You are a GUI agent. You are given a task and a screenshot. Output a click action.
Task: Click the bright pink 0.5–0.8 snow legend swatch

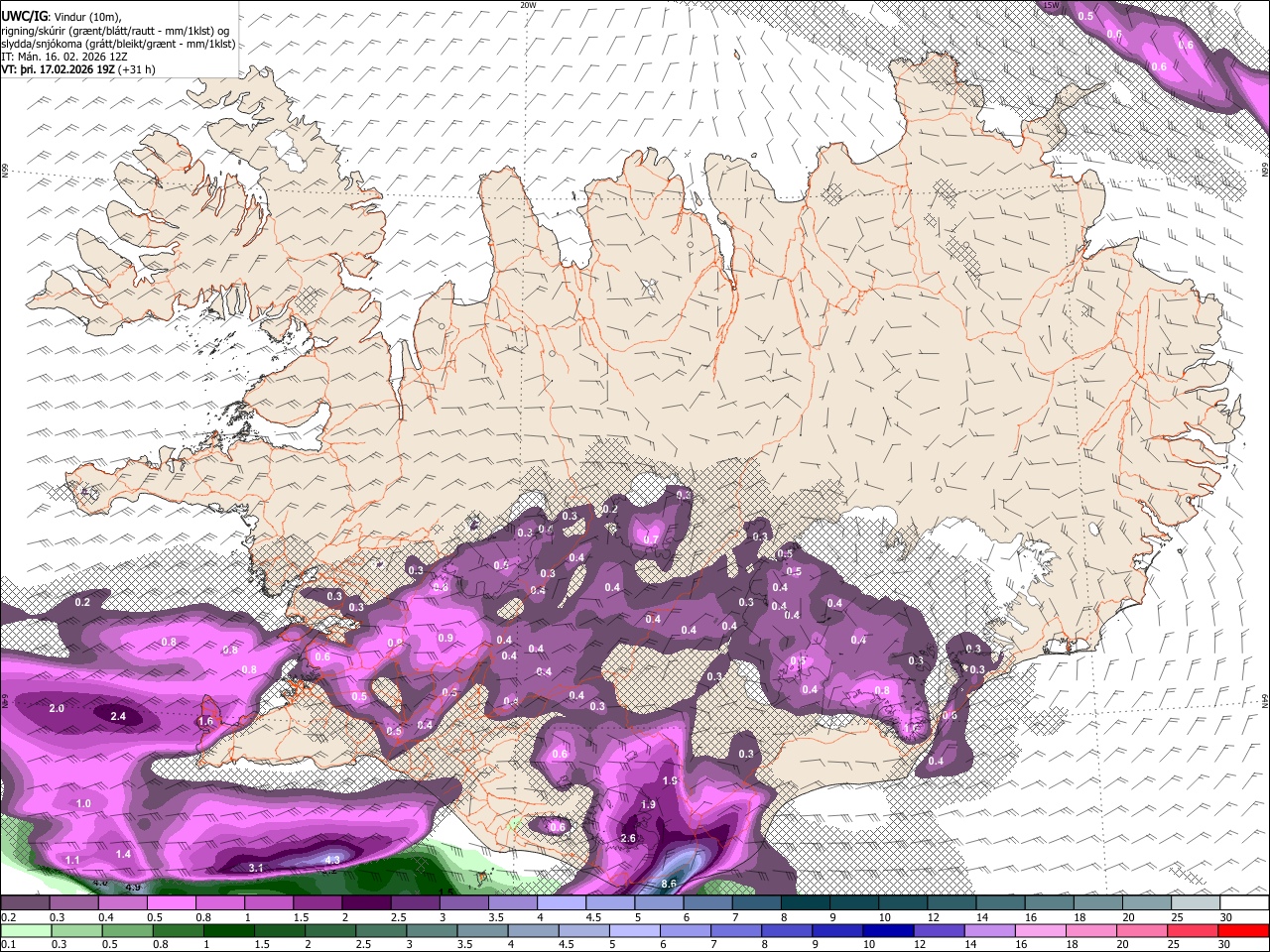171,902
